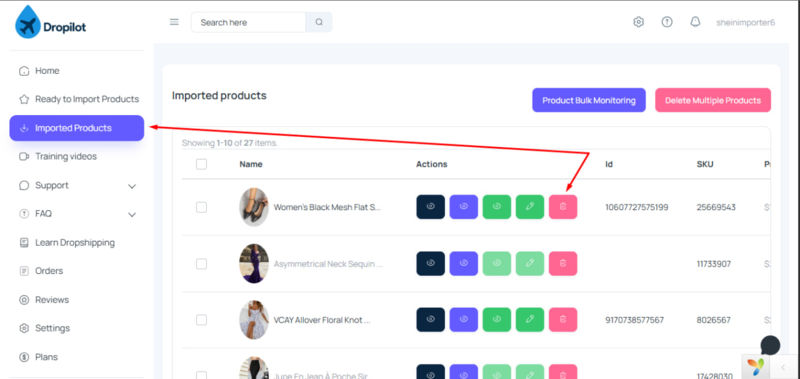
Task: Open settings gear icon in top bar
Action: (638, 22)
